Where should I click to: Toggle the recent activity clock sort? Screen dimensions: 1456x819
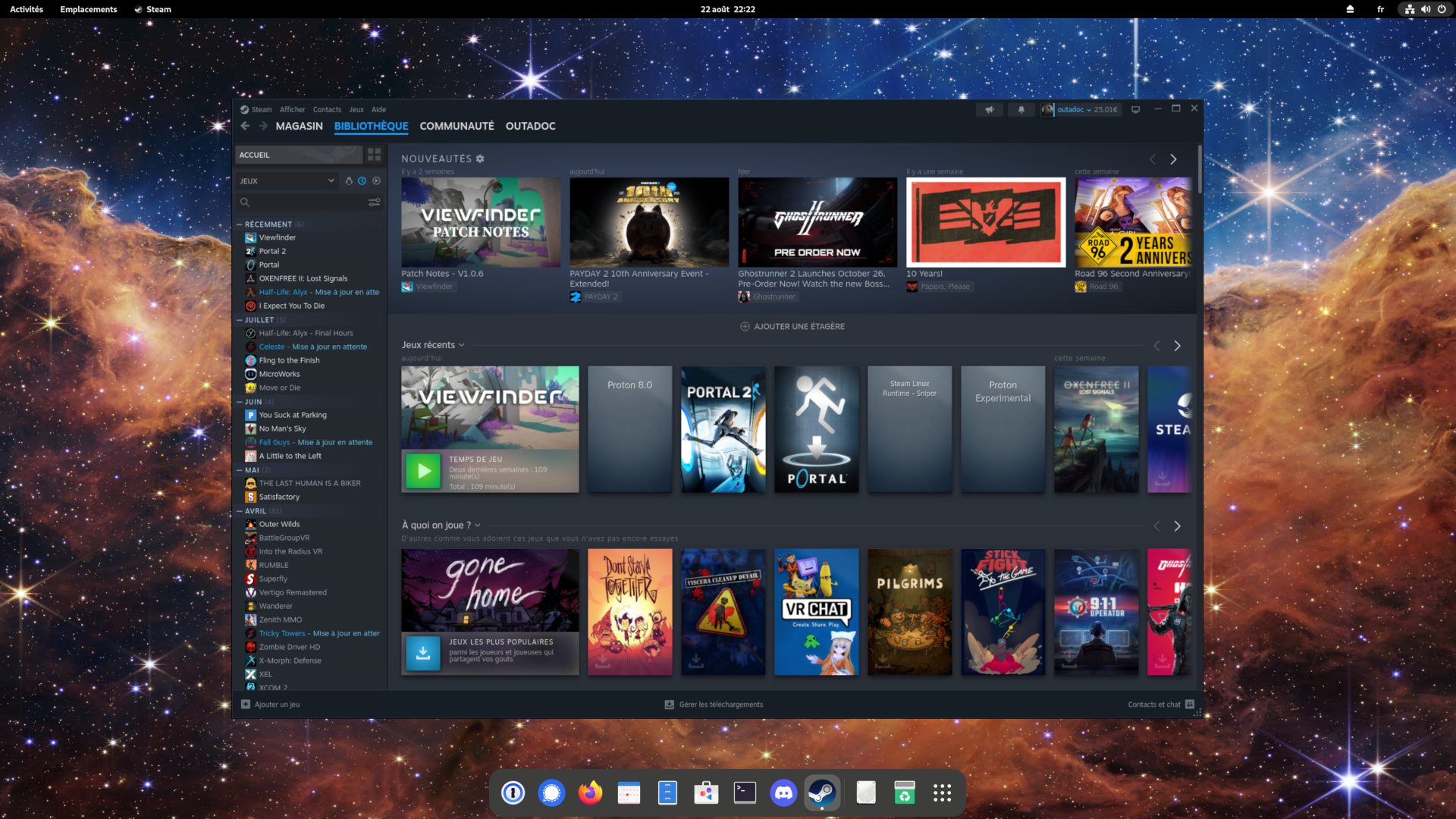pos(362,181)
